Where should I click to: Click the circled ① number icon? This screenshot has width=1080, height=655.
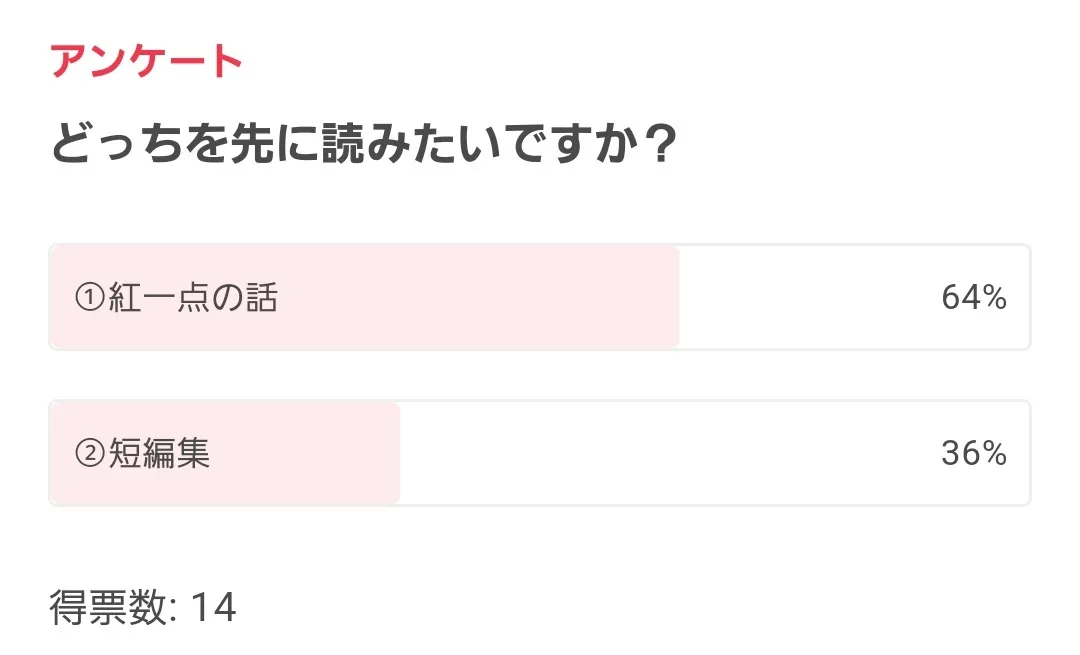[x=91, y=298]
